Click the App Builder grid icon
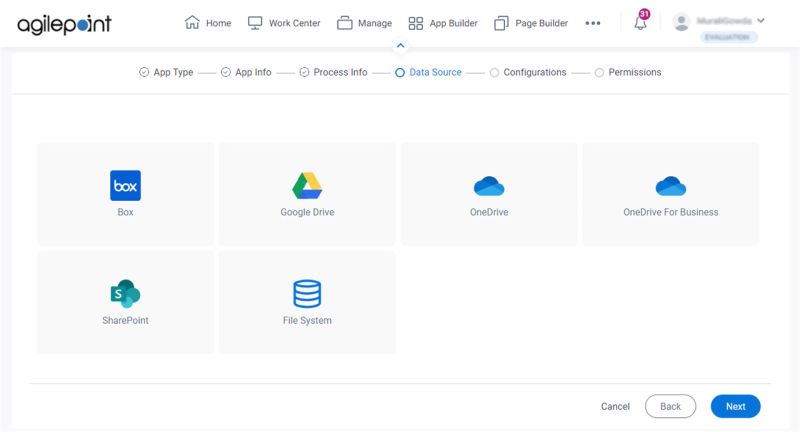 (416, 23)
